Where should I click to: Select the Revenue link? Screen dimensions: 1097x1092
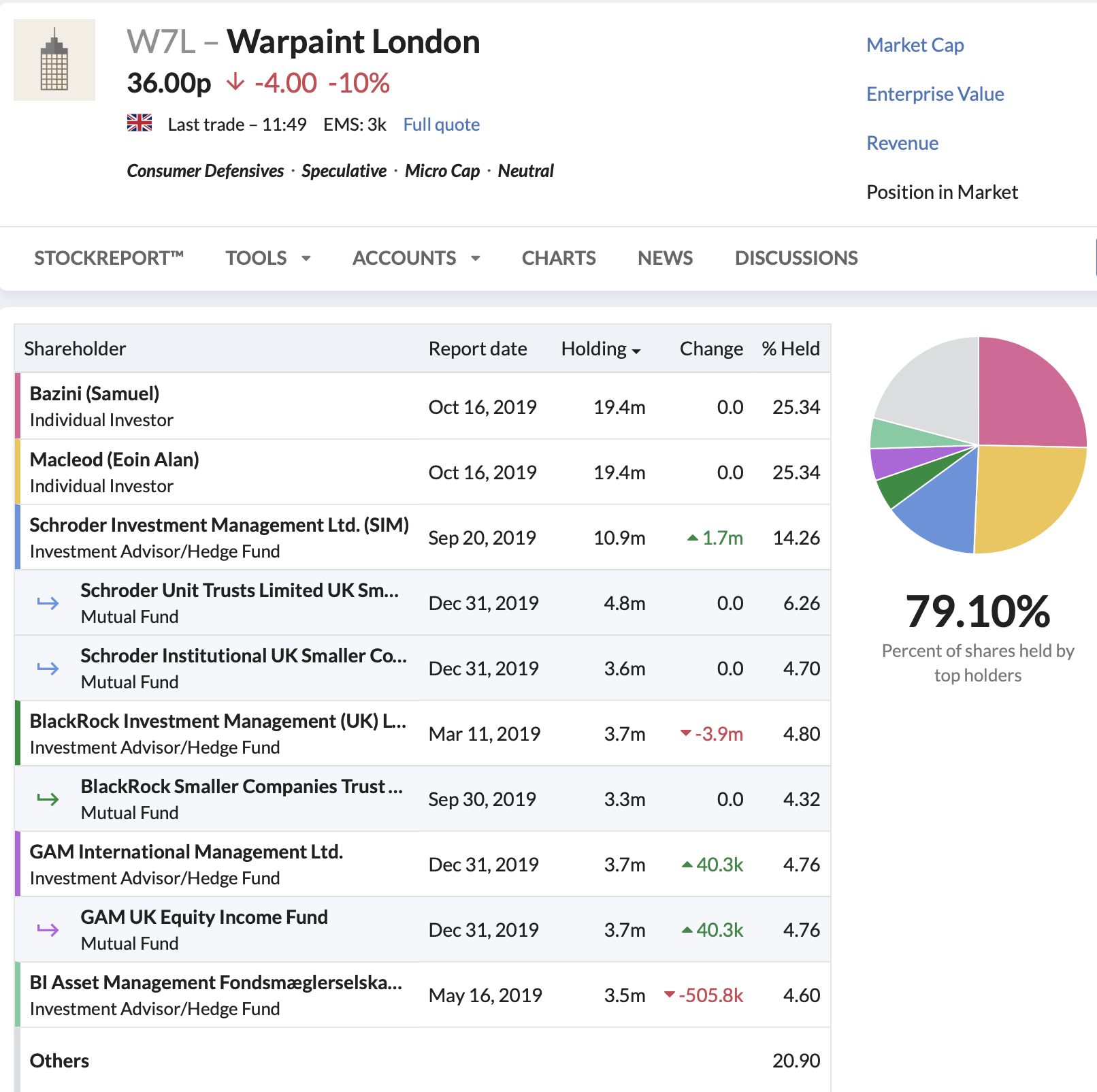902,143
